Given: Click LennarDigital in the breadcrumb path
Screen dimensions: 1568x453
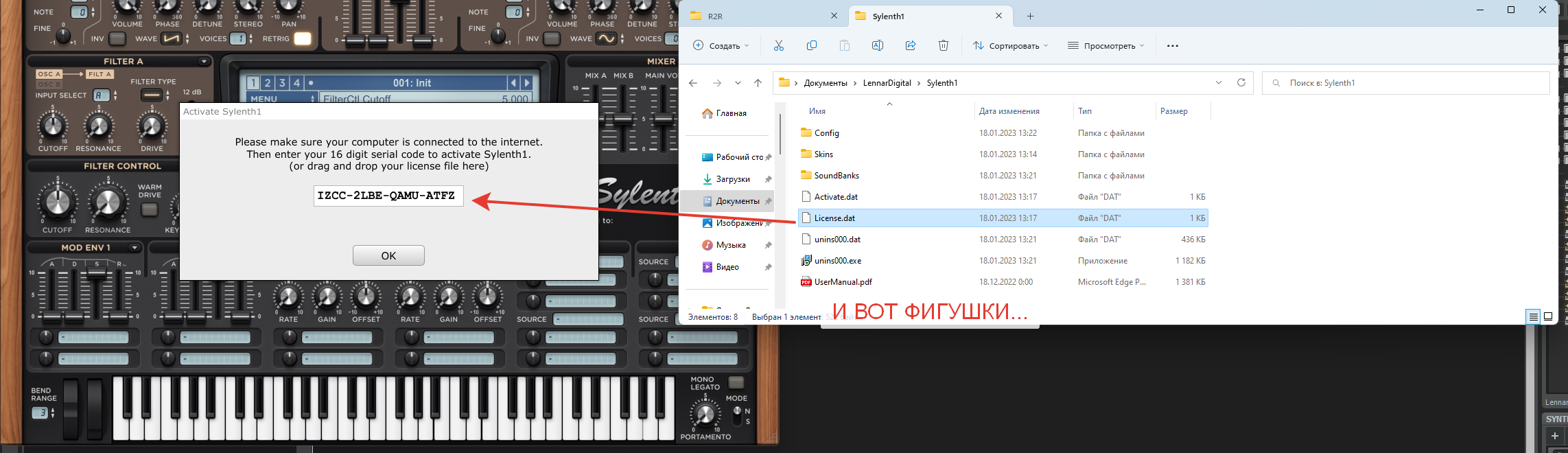Looking at the screenshot, I should click(887, 83).
